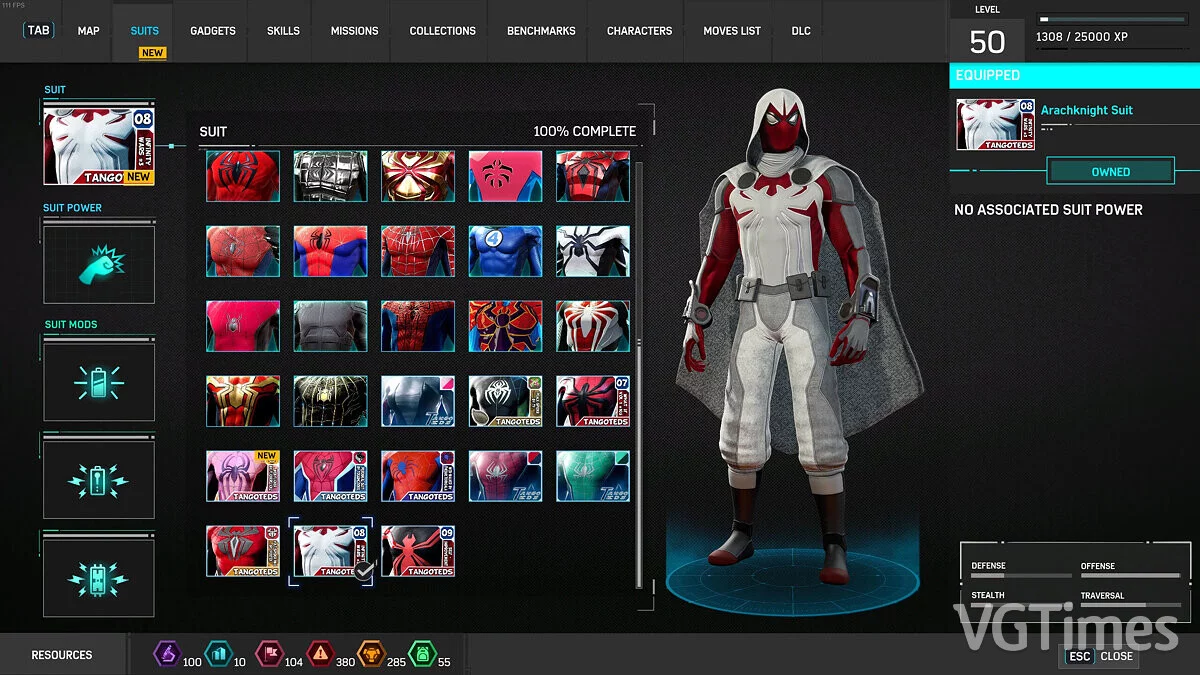Click the EQUIPPED header bar
This screenshot has height=675, width=1200.
click(x=1074, y=75)
